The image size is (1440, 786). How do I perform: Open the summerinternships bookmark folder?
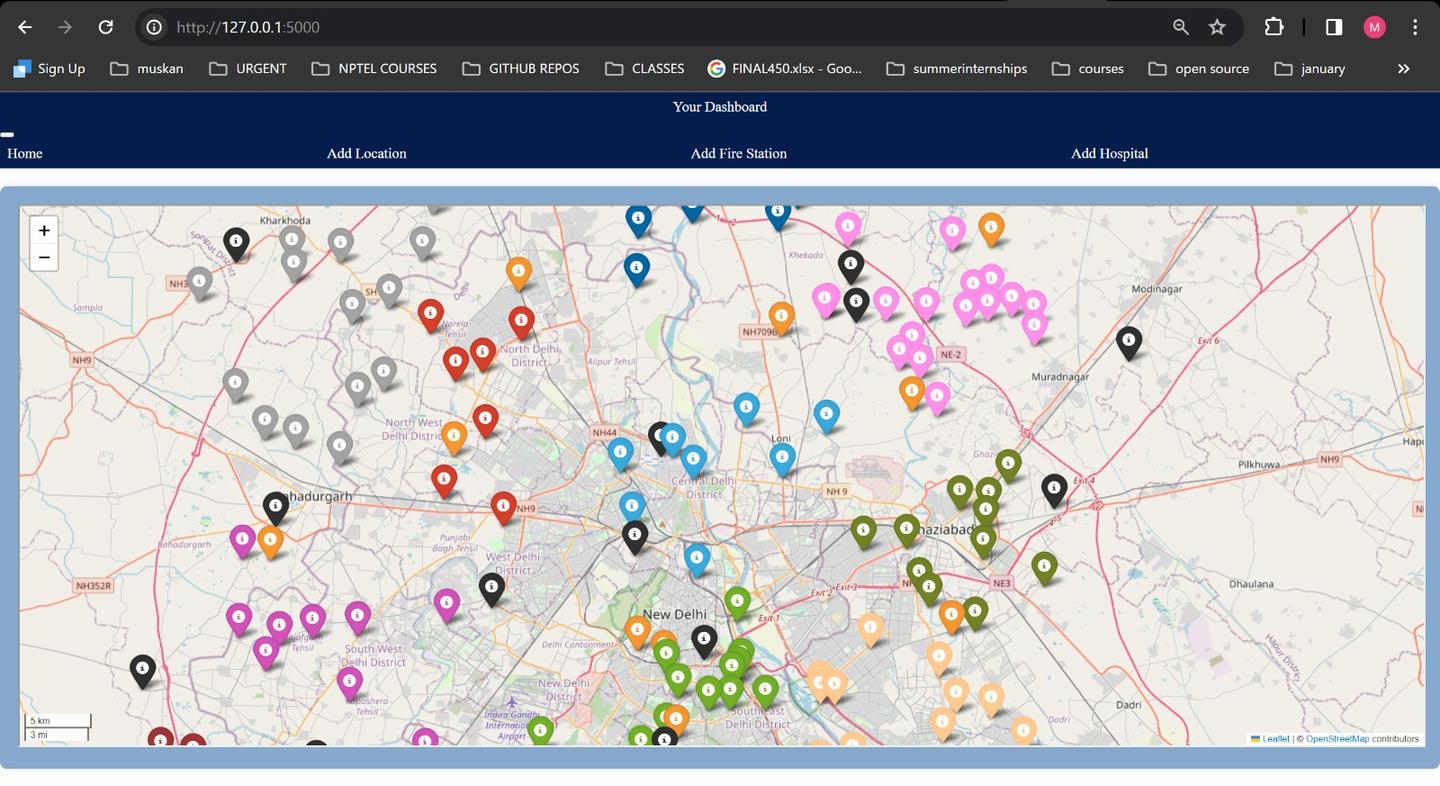957,69
